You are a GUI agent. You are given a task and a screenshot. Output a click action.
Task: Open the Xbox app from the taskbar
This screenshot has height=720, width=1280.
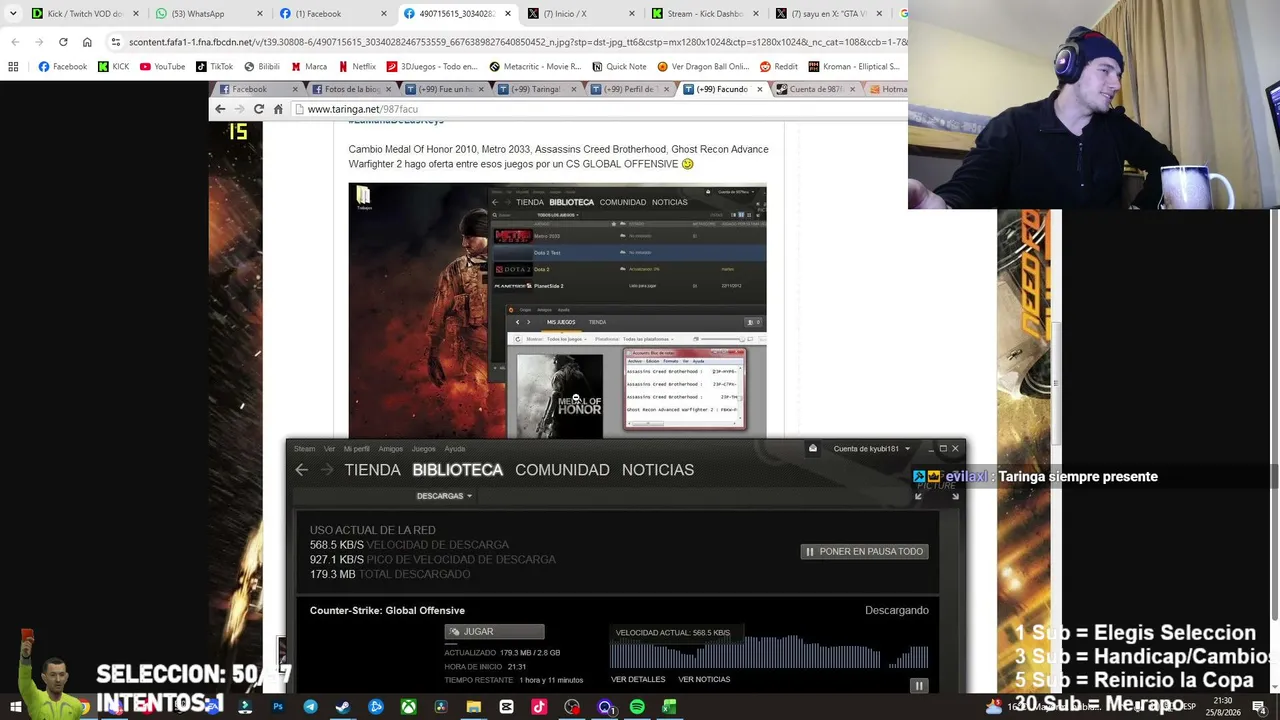408,707
